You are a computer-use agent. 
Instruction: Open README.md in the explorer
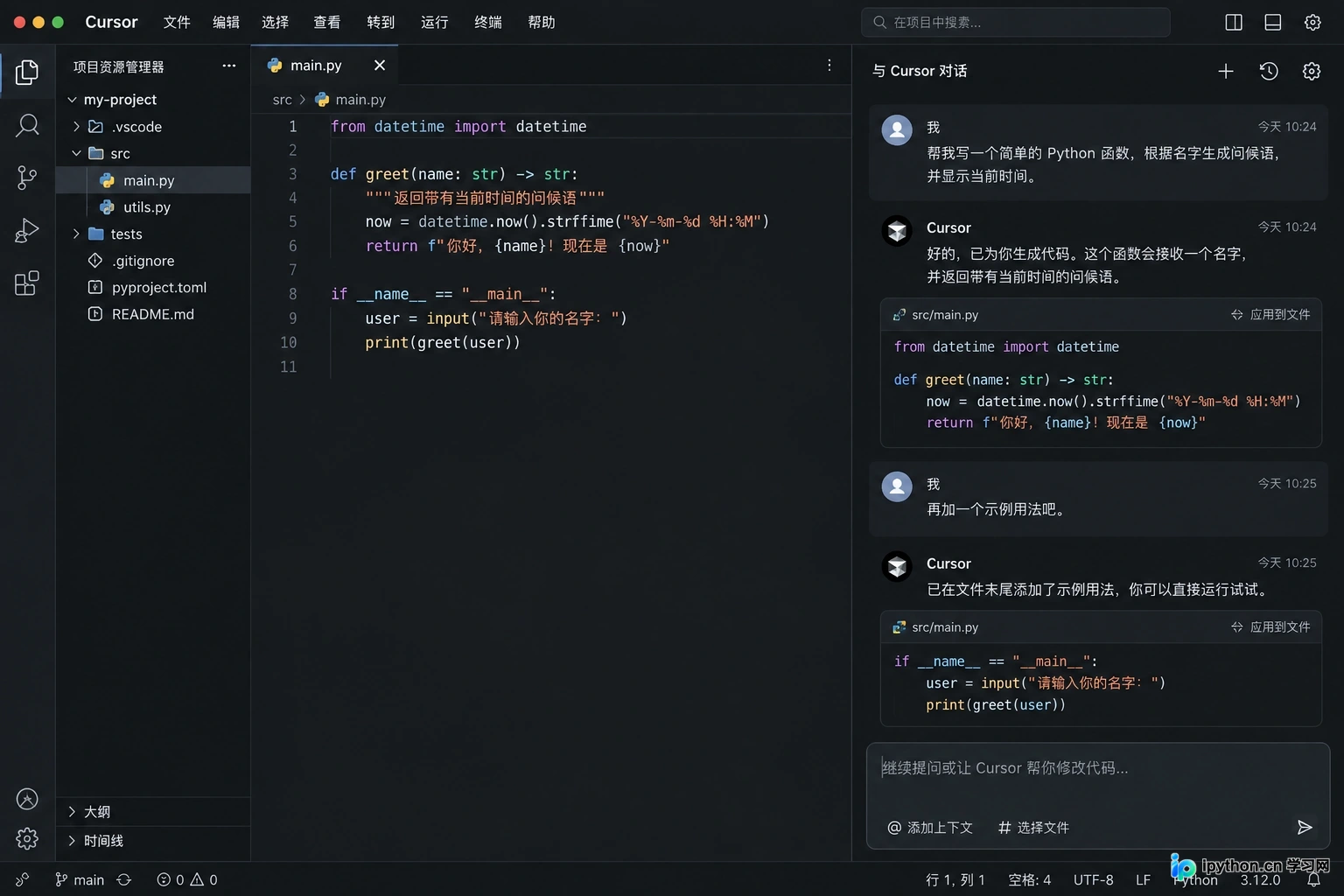153,314
